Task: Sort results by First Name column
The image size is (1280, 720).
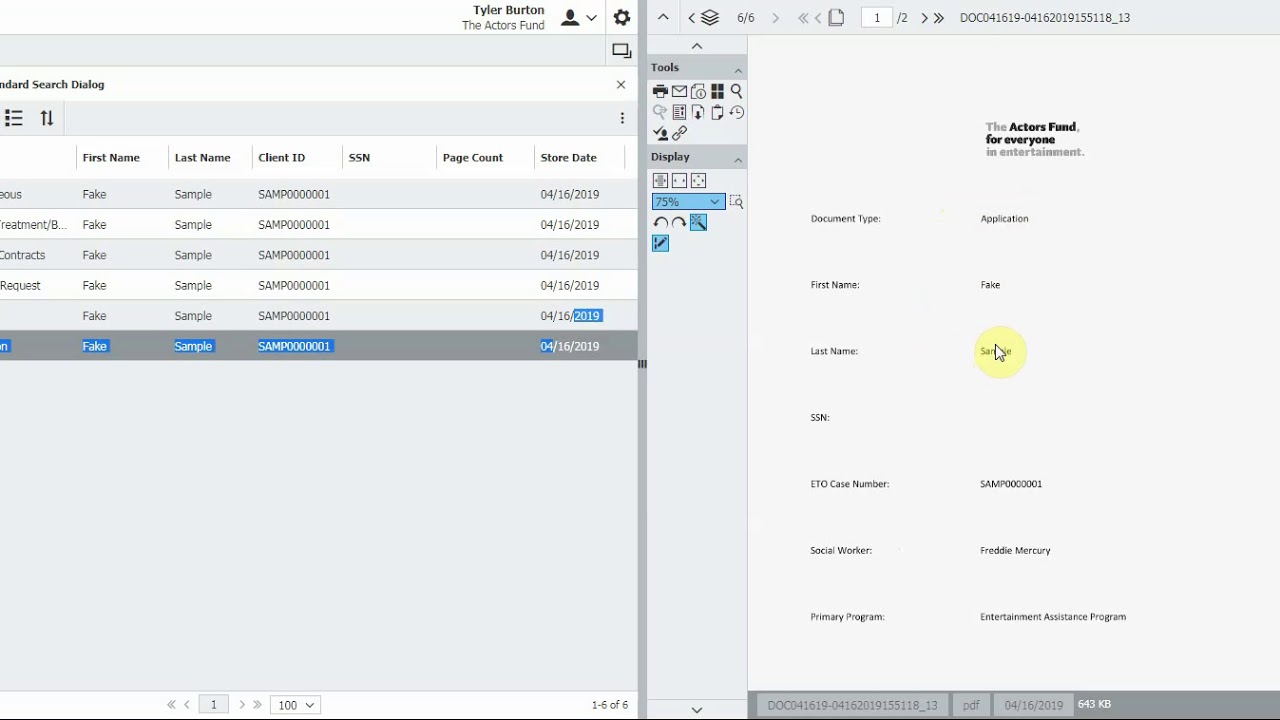Action: point(111,158)
